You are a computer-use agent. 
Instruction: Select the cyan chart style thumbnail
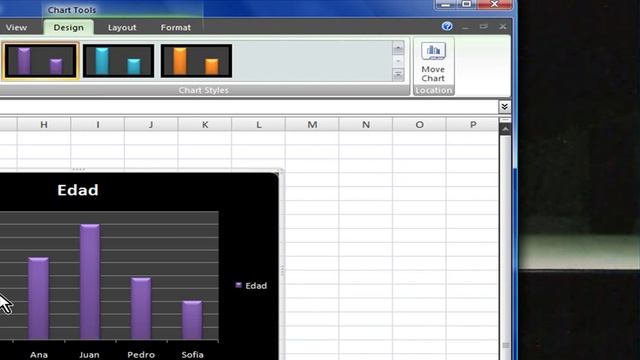click(x=118, y=61)
